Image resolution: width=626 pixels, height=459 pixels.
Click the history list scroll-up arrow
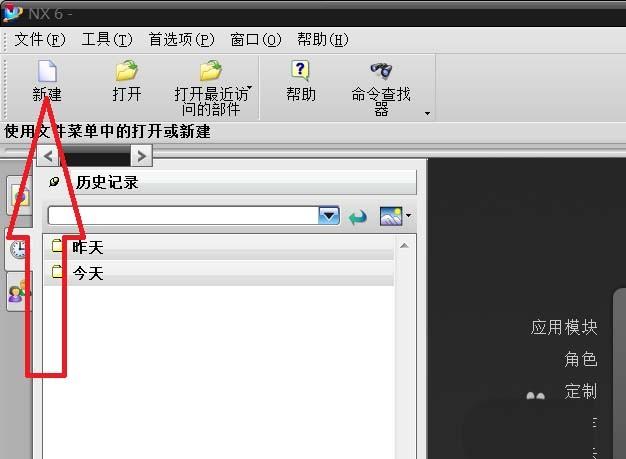pos(404,245)
